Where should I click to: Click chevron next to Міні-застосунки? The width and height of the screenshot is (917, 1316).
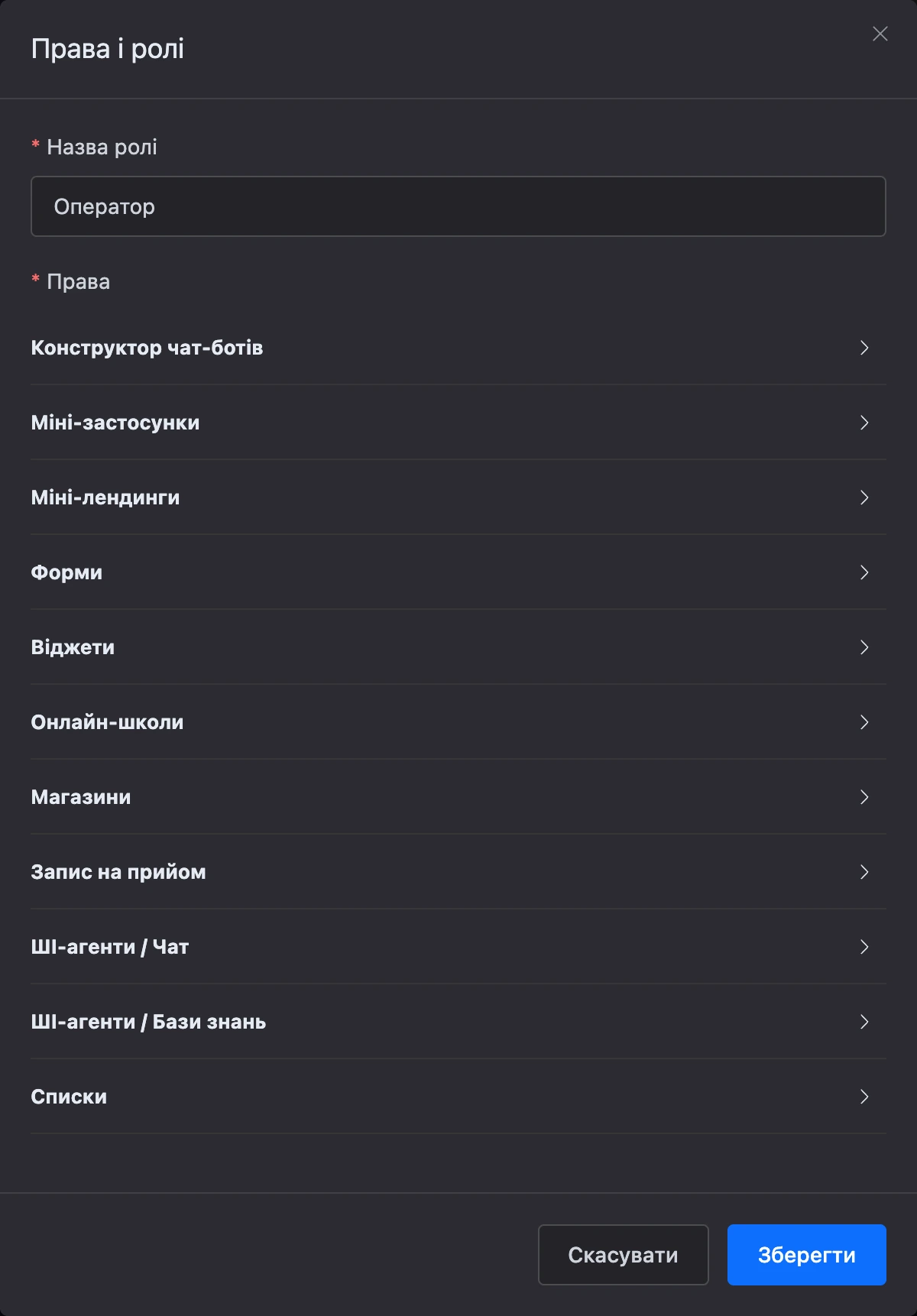864,423
